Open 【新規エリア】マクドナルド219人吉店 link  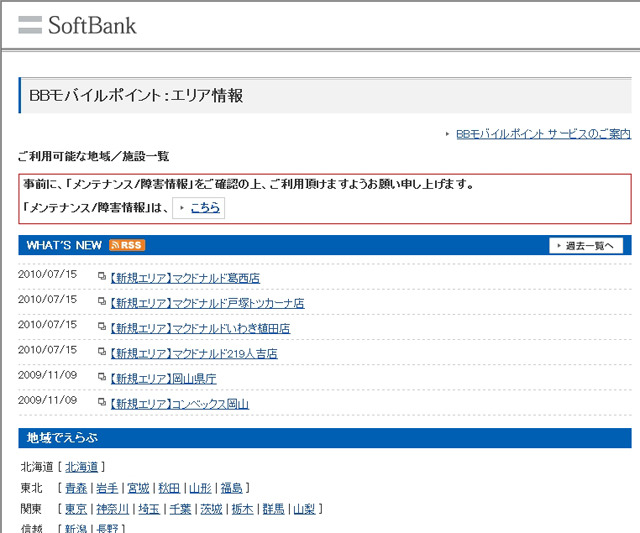[194, 353]
